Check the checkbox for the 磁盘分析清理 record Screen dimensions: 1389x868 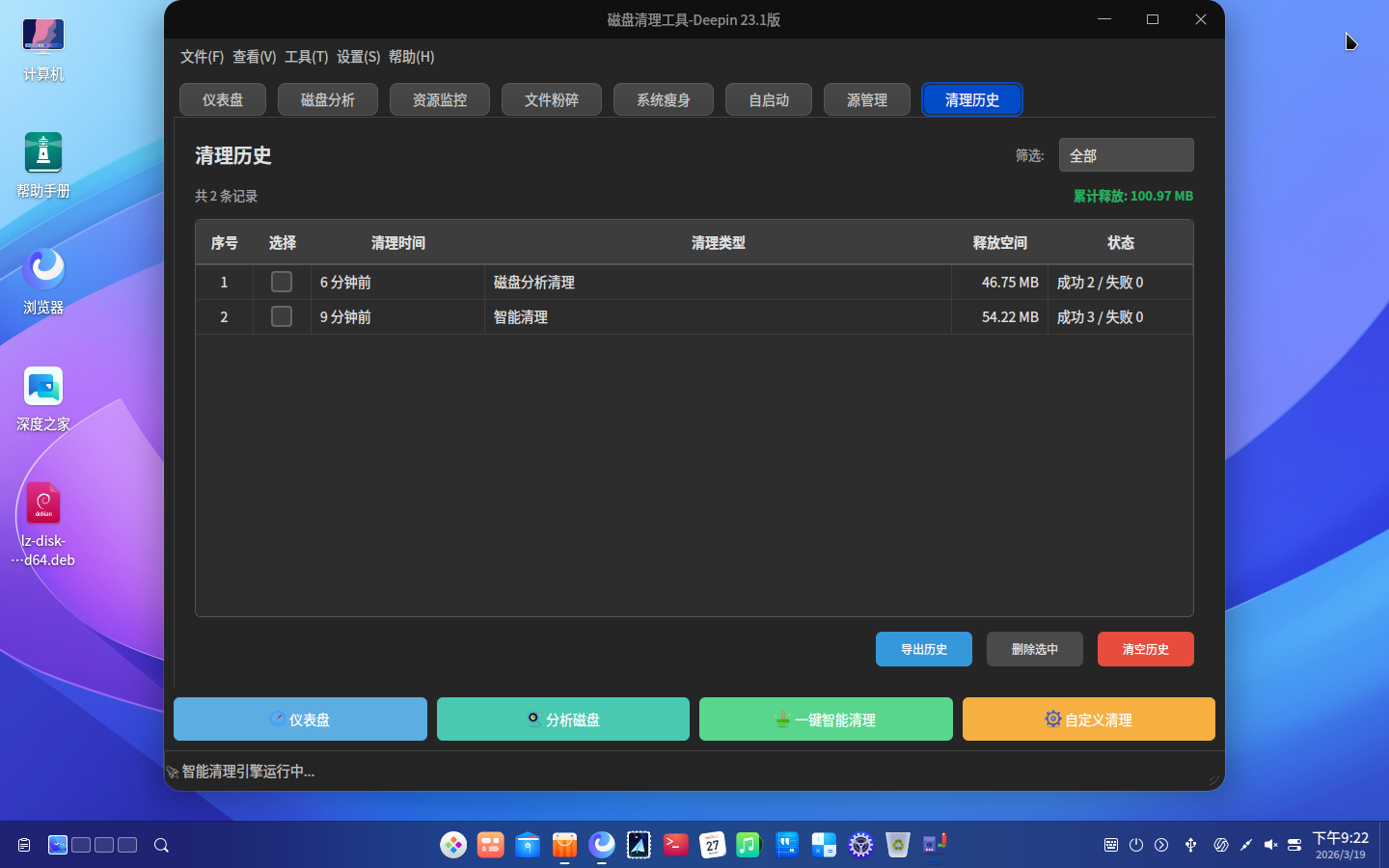pos(282,282)
